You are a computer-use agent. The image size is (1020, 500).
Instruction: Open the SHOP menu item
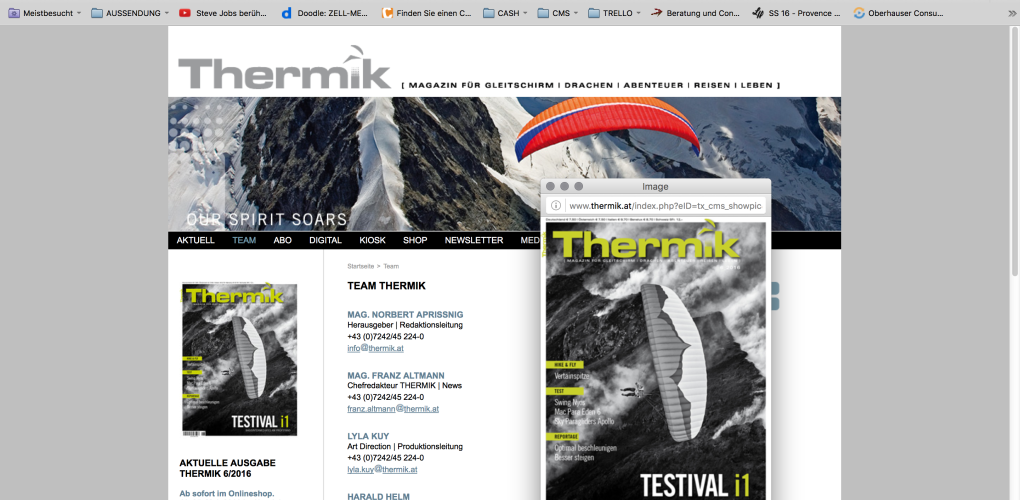click(415, 241)
